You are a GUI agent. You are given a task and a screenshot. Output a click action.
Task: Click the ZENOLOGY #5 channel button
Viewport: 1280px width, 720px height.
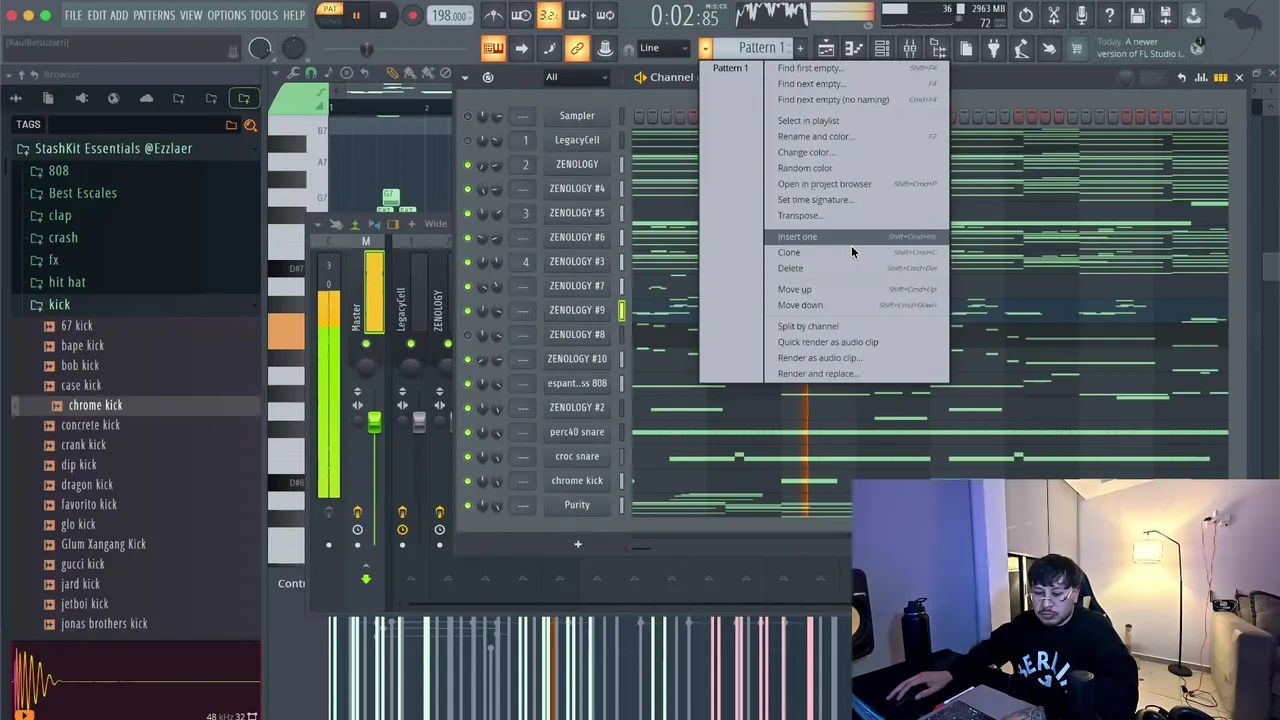coord(577,213)
